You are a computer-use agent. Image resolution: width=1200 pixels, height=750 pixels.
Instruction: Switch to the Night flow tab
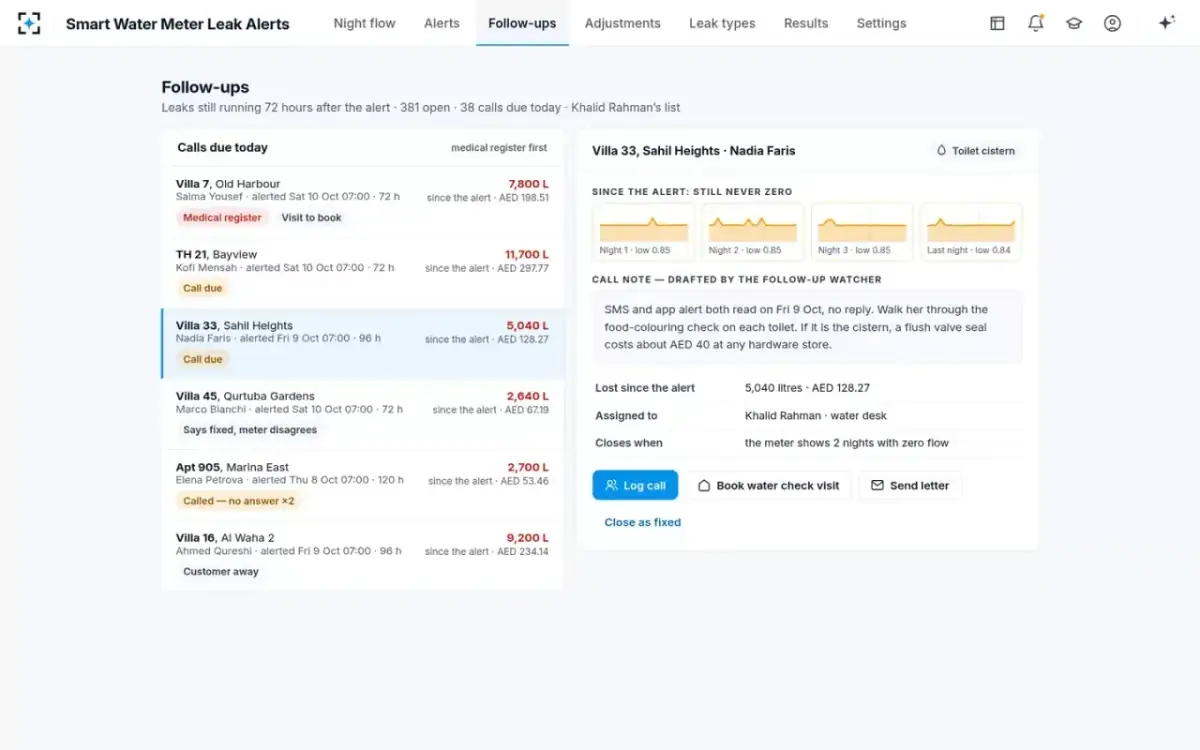pos(364,23)
